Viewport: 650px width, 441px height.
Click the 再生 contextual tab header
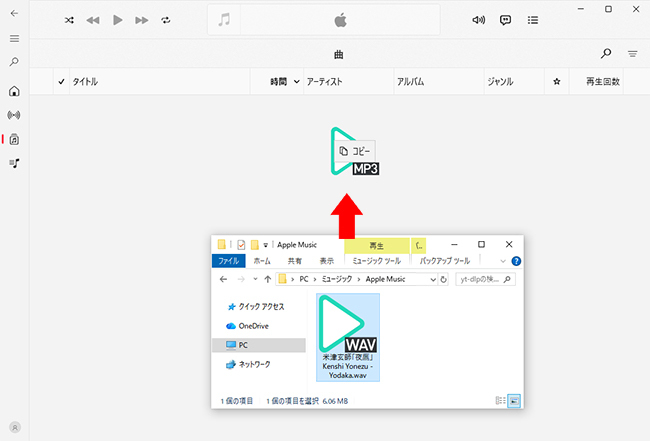376,245
